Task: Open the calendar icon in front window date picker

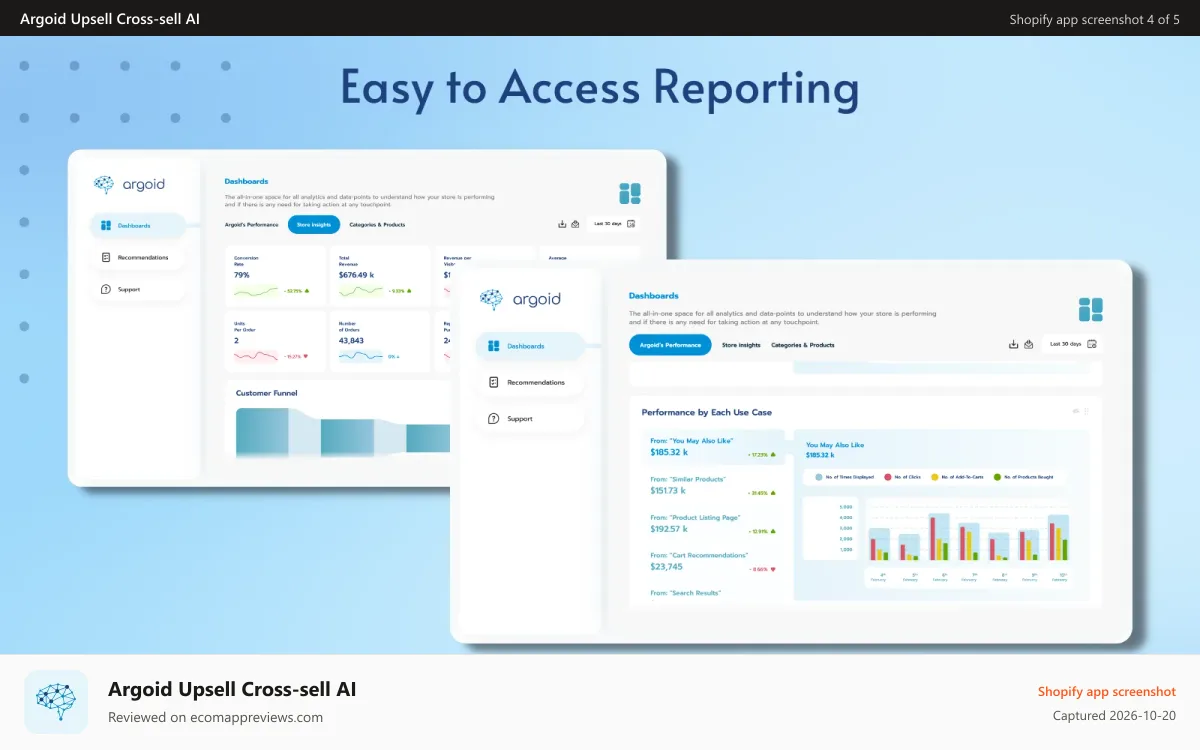Action: (1092, 344)
